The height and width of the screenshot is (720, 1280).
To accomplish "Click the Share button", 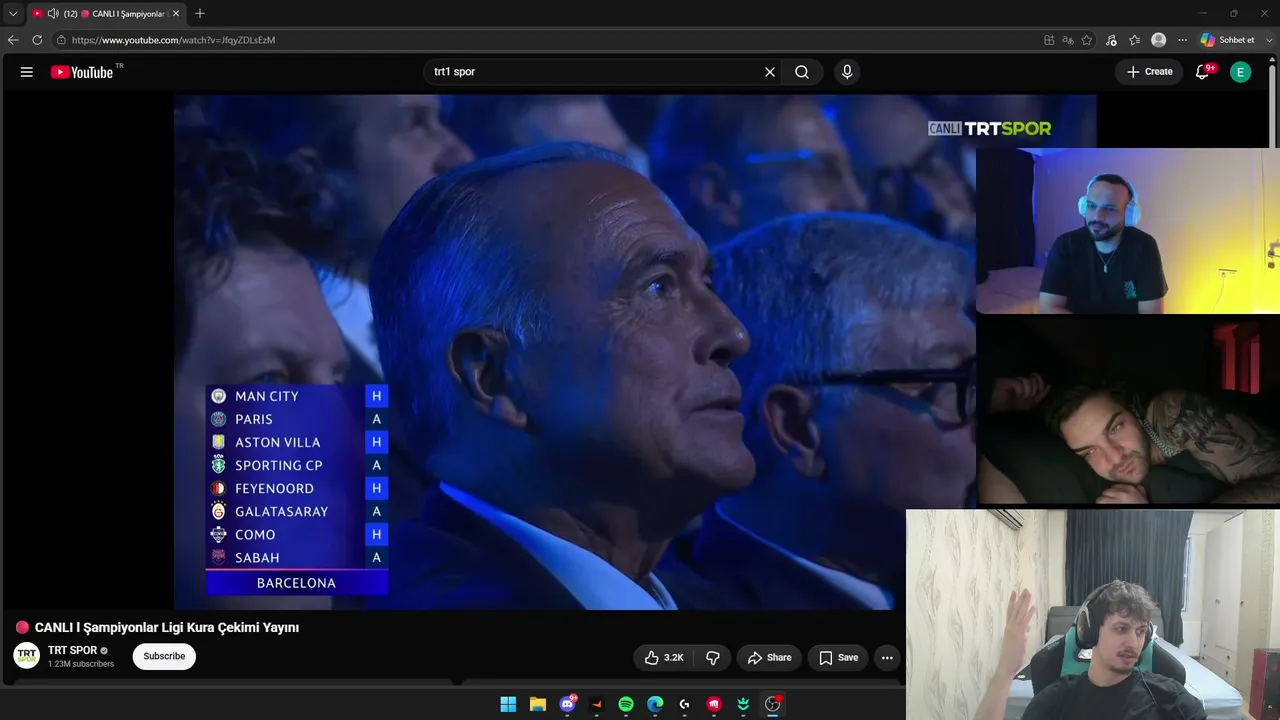I will coord(769,657).
